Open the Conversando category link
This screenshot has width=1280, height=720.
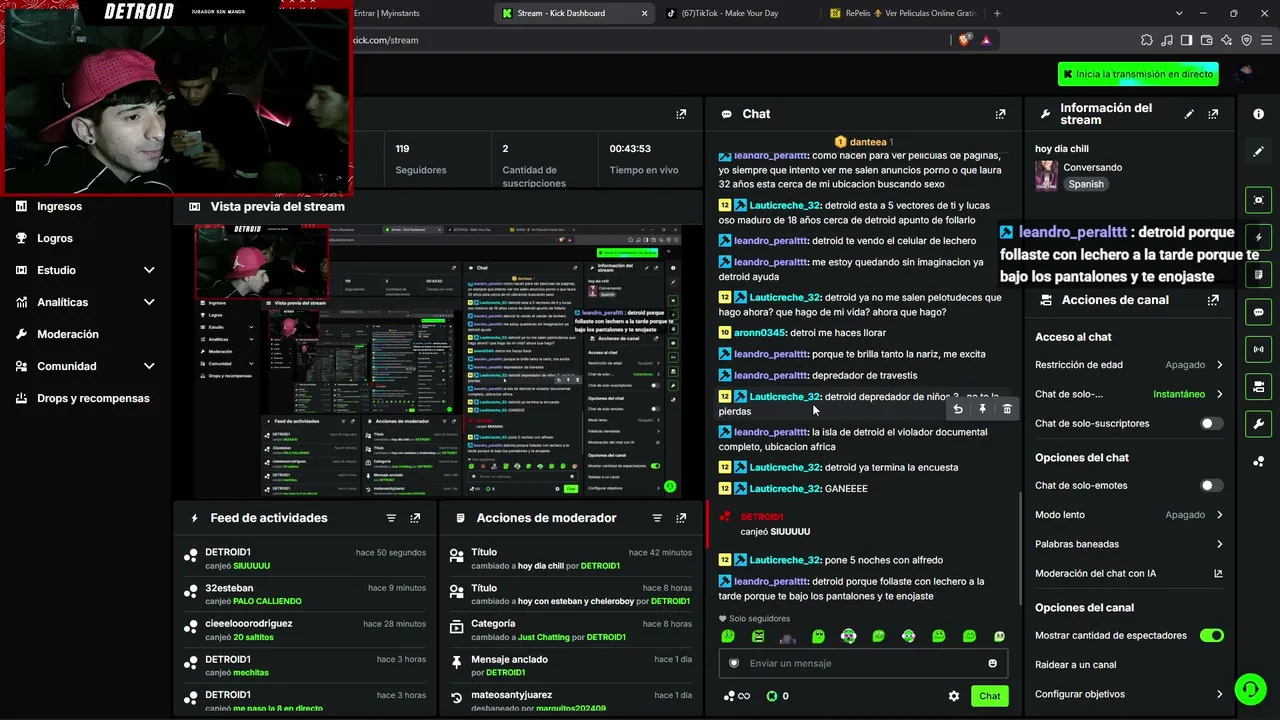[x=1092, y=167]
